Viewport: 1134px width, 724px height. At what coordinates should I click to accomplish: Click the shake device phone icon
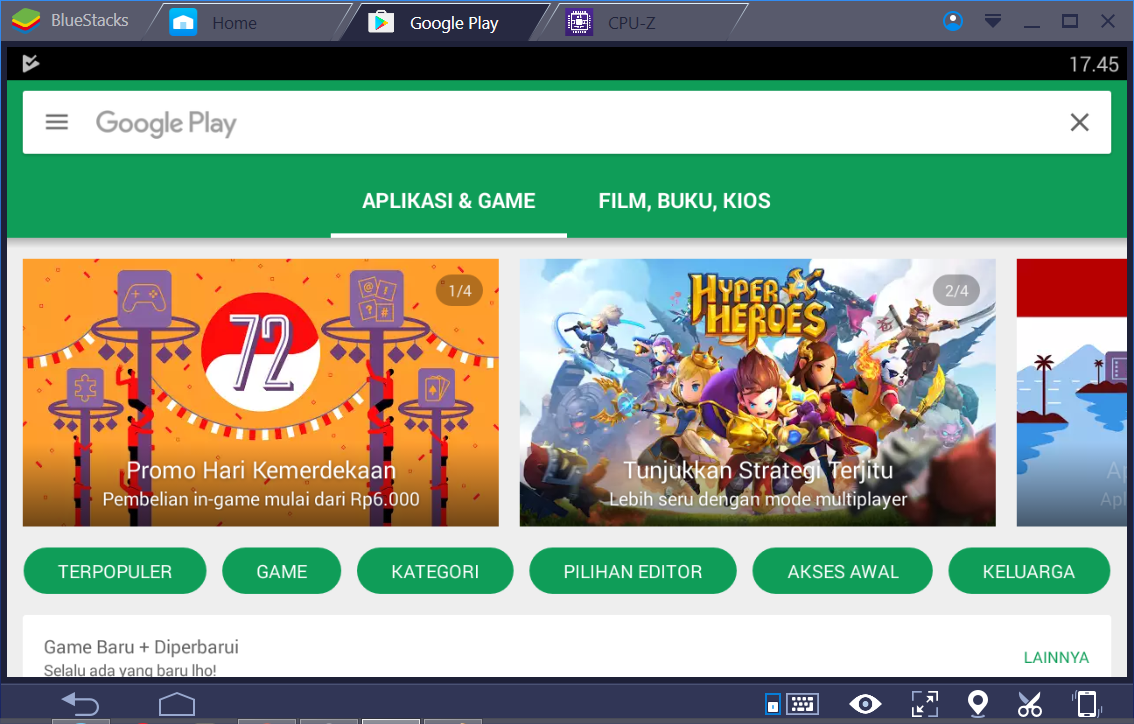coord(1086,703)
